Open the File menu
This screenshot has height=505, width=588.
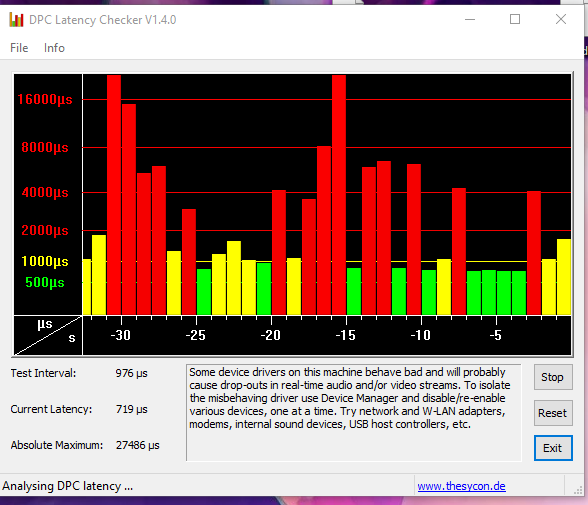click(19, 48)
